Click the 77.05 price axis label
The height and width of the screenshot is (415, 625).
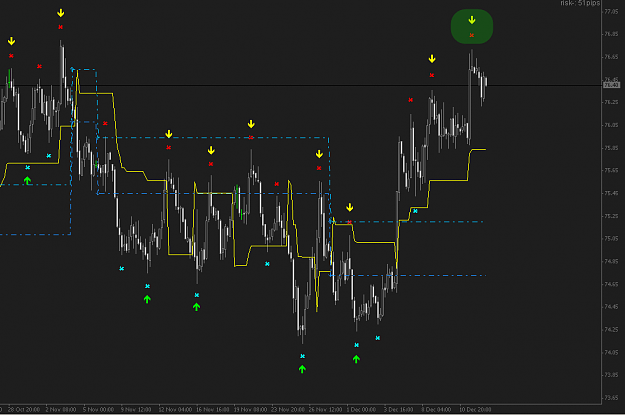pos(611,12)
